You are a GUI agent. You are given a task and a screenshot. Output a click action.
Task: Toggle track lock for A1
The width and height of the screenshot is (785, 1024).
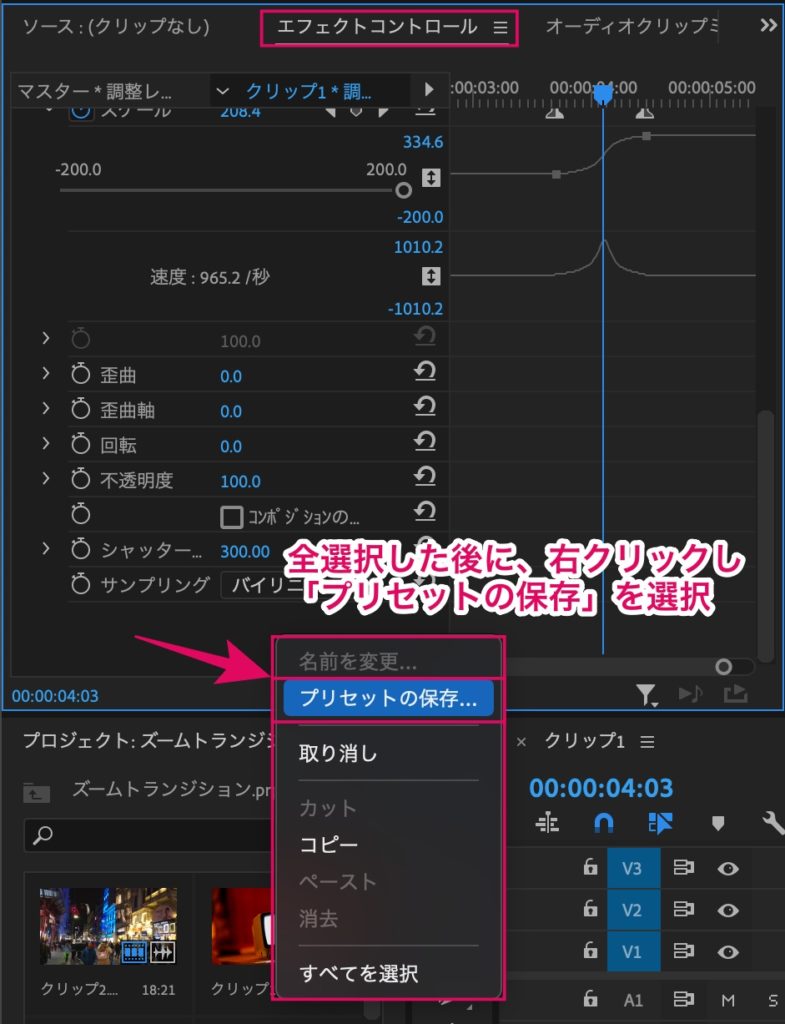click(590, 999)
